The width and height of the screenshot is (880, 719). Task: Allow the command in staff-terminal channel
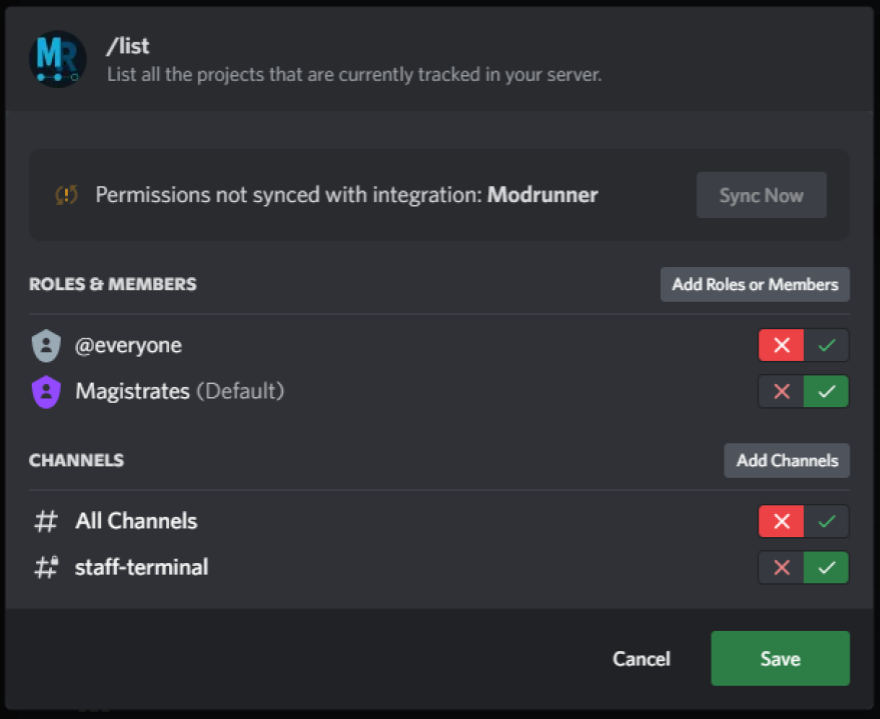click(x=827, y=568)
